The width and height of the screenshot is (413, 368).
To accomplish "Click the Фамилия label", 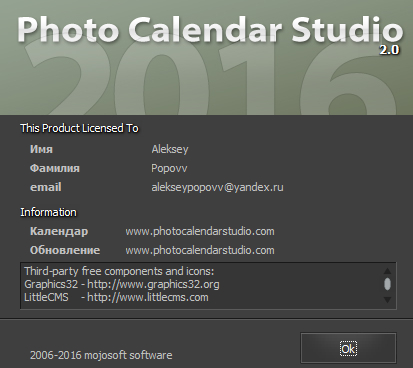I will click(x=55, y=168).
